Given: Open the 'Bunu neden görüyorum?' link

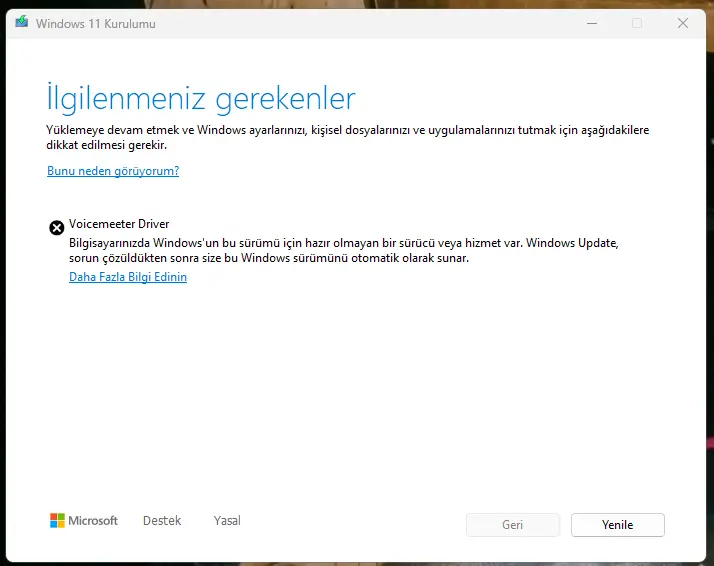Looking at the screenshot, I should pos(113,171).
